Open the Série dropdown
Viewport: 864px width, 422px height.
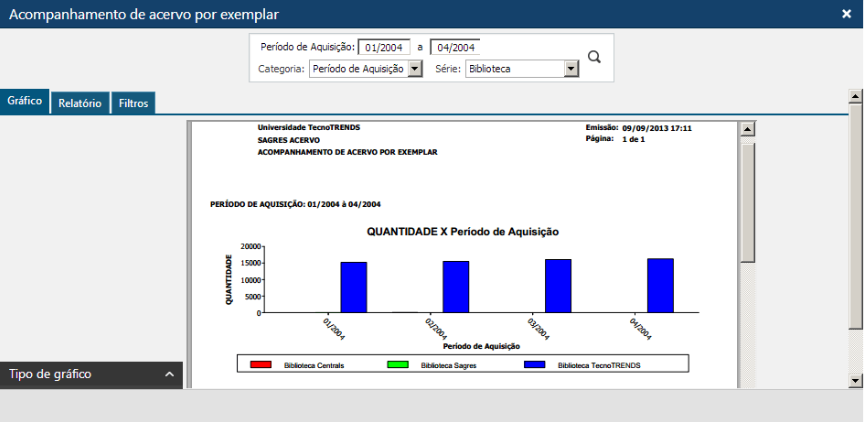click(571, 69)
